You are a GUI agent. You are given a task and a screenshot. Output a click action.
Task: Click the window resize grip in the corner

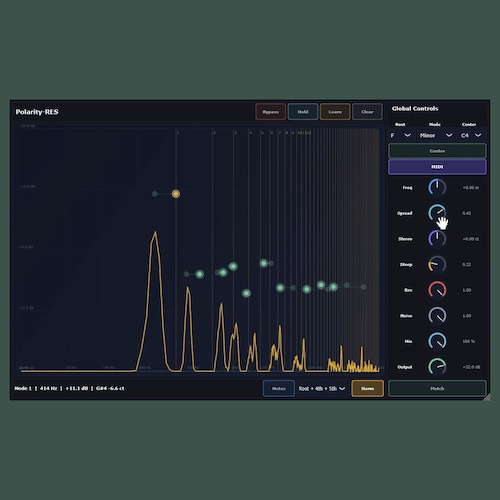click(x=487, y=397)
